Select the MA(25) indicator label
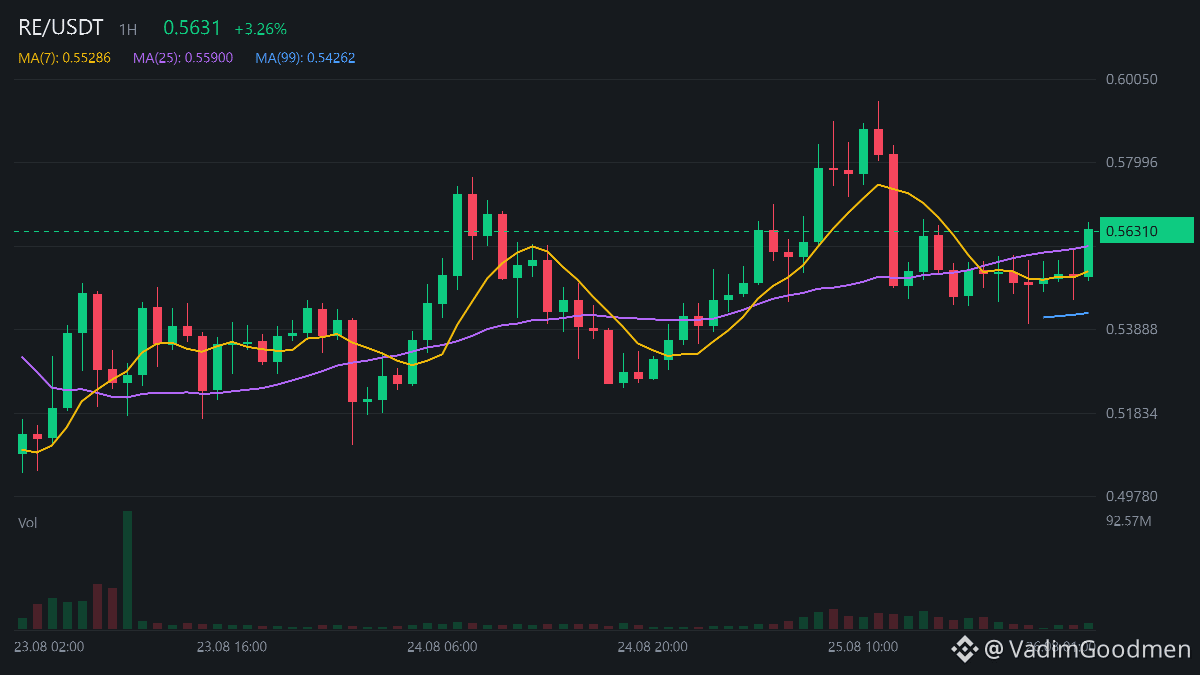Viewport: 1200px width, 675px height. click(183, 58)
